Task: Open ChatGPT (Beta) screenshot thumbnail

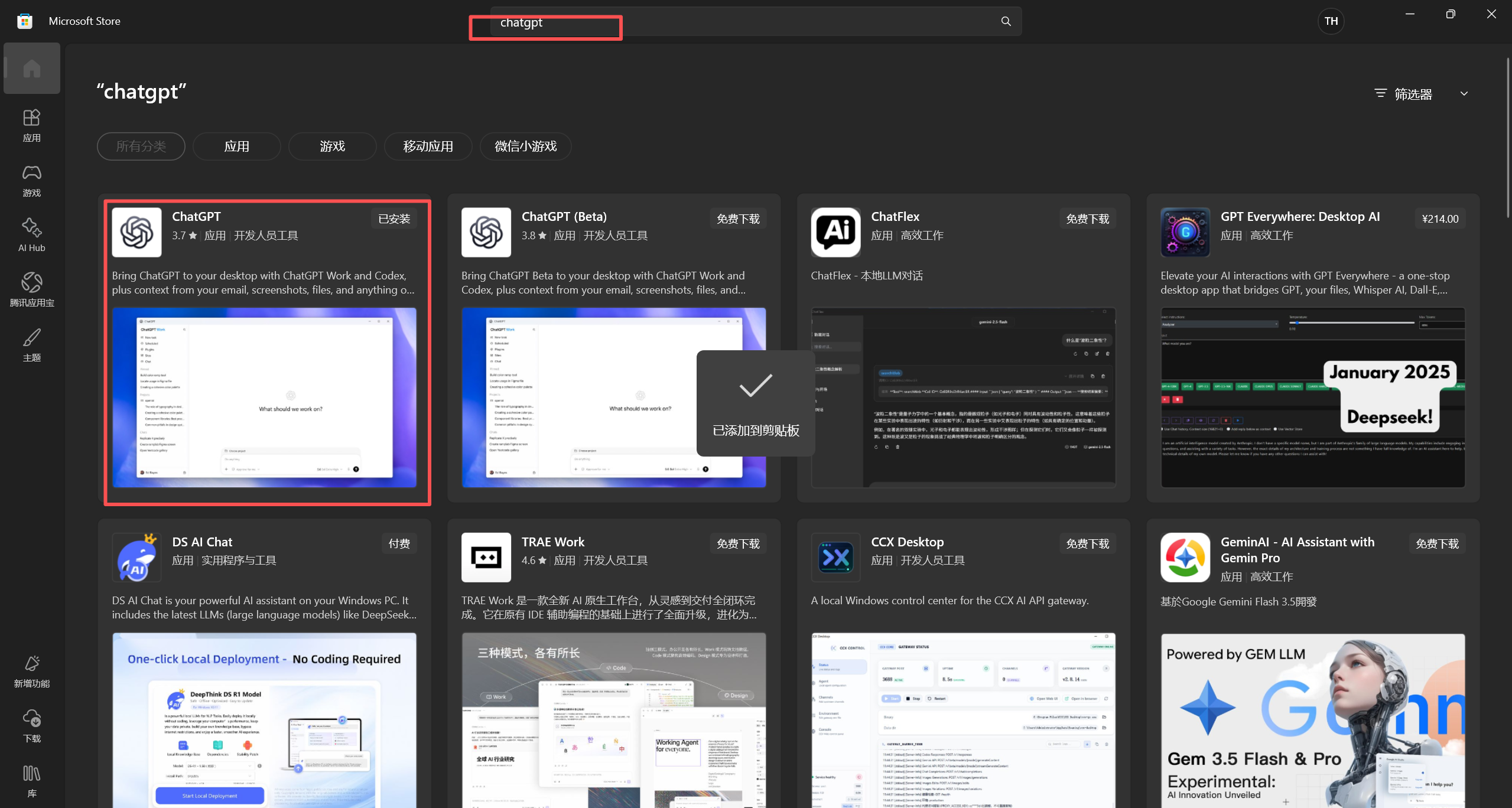Action: coord(614,398)
